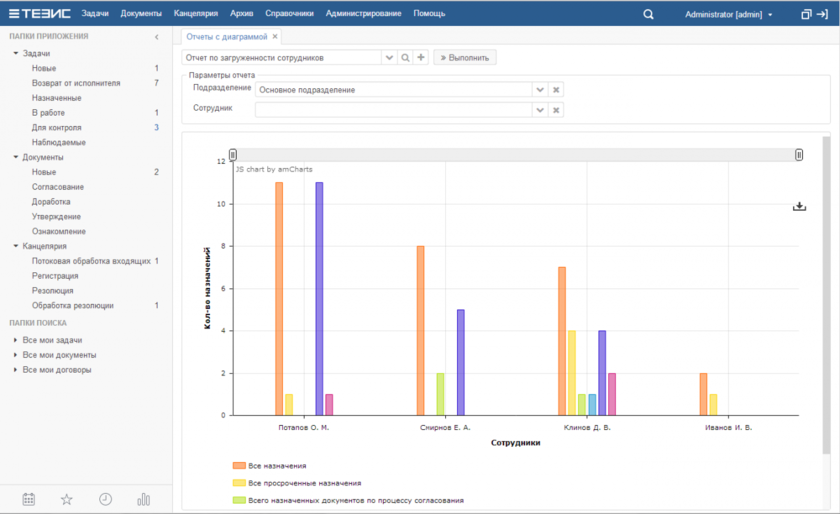The height and width of the screenshot is (514, 840).
Task: Open the Справочники menu
Action: tap(289, 14)
